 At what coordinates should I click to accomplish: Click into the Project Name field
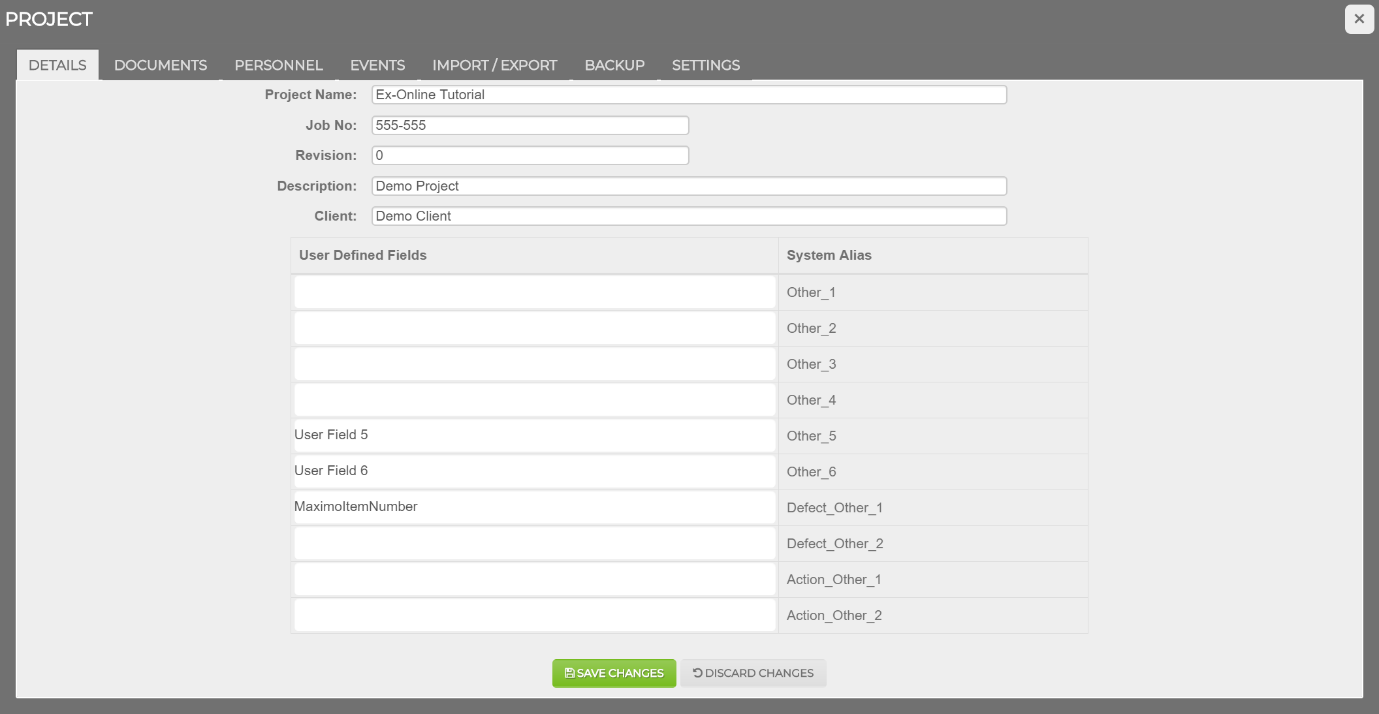(x=688, y=95)
